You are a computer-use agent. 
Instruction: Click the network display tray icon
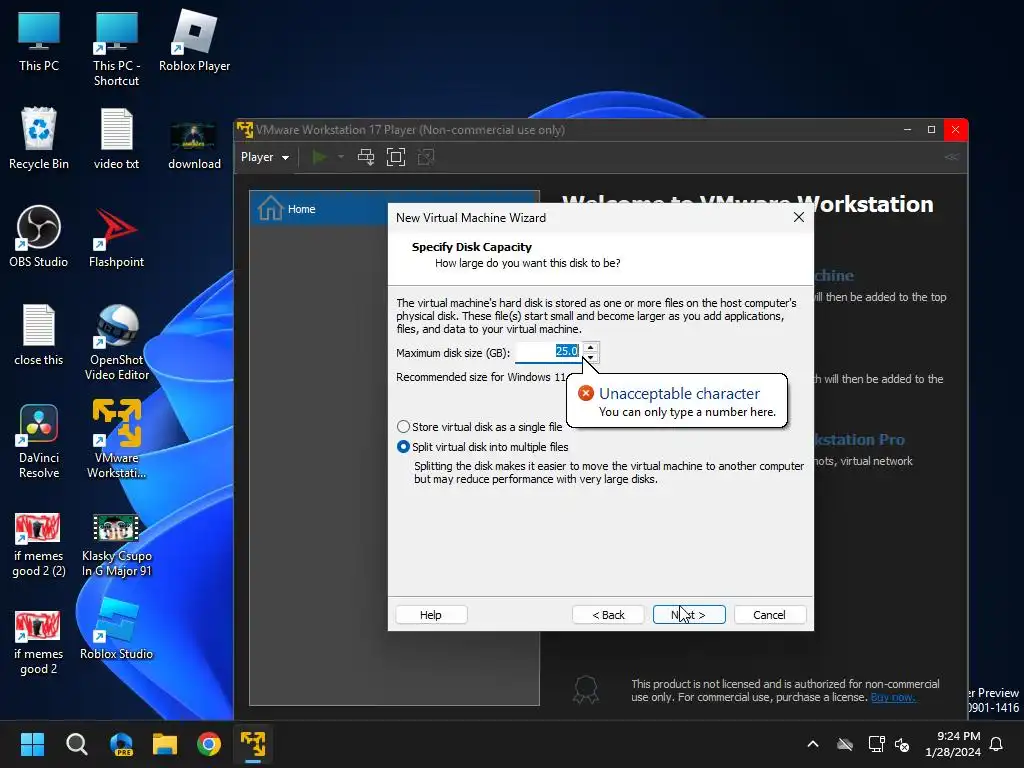tap(876, 744)
